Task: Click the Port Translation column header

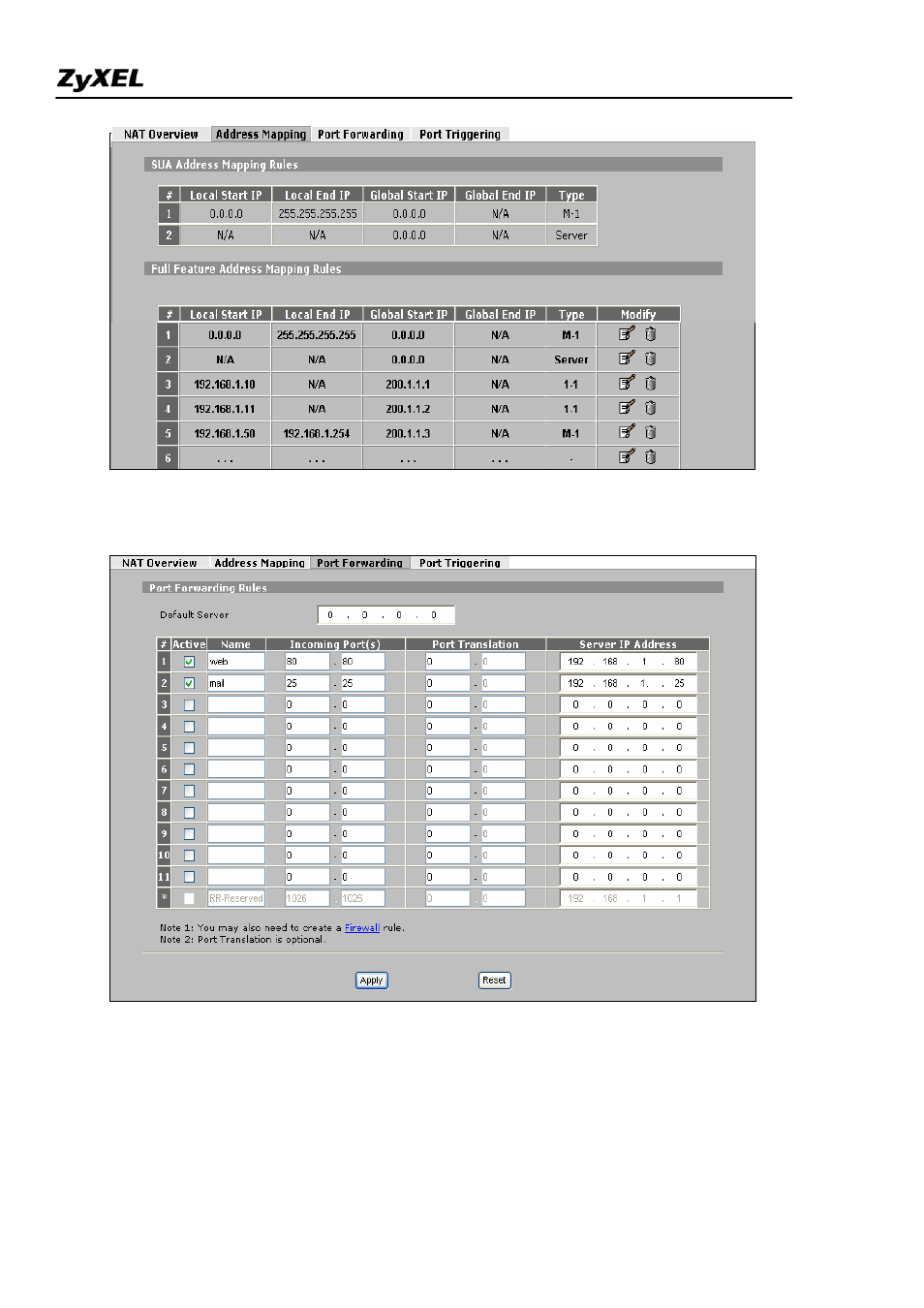Action: (475, 644)
